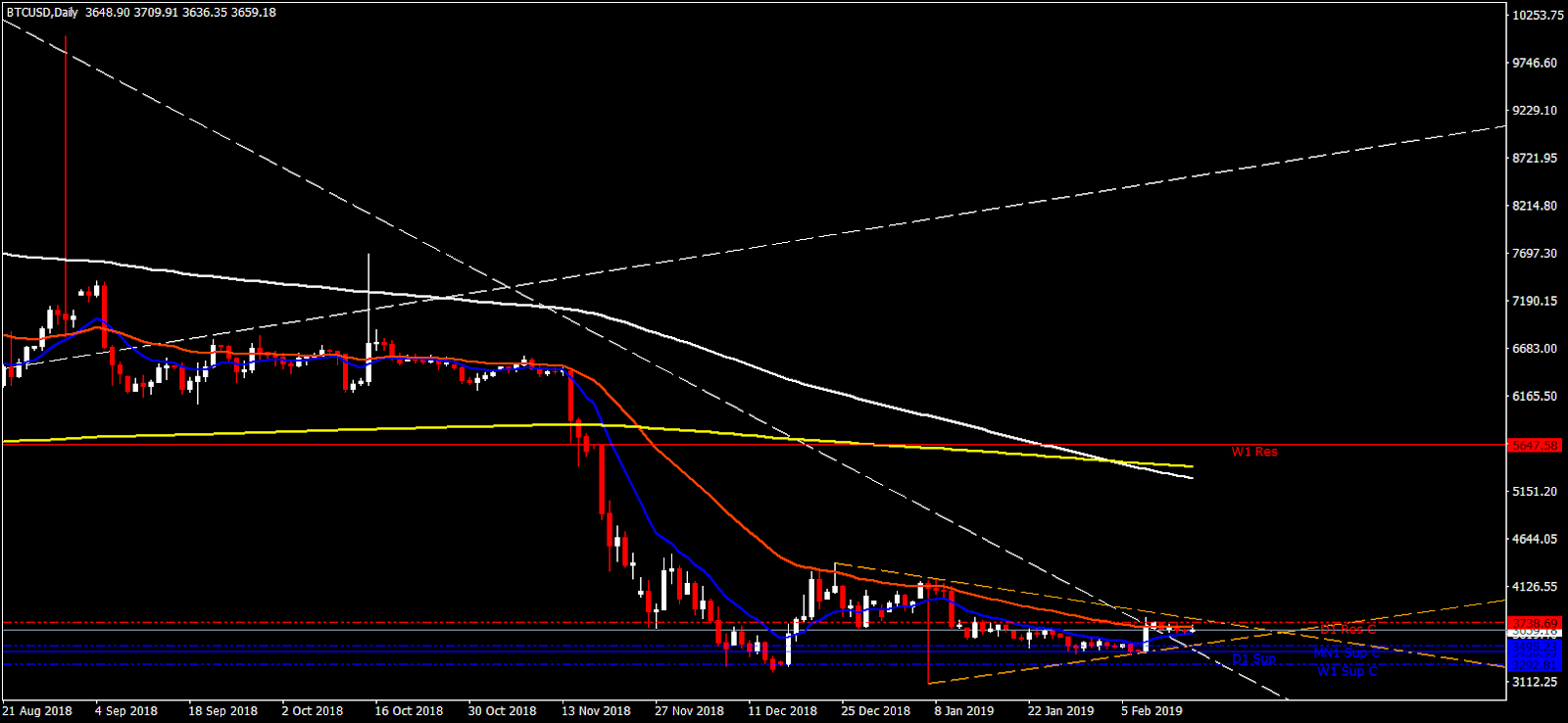Viewport: 1568px width, 723px height.
Task: Click the 16 Oct 2018 date label
Action: pos(409,711)
